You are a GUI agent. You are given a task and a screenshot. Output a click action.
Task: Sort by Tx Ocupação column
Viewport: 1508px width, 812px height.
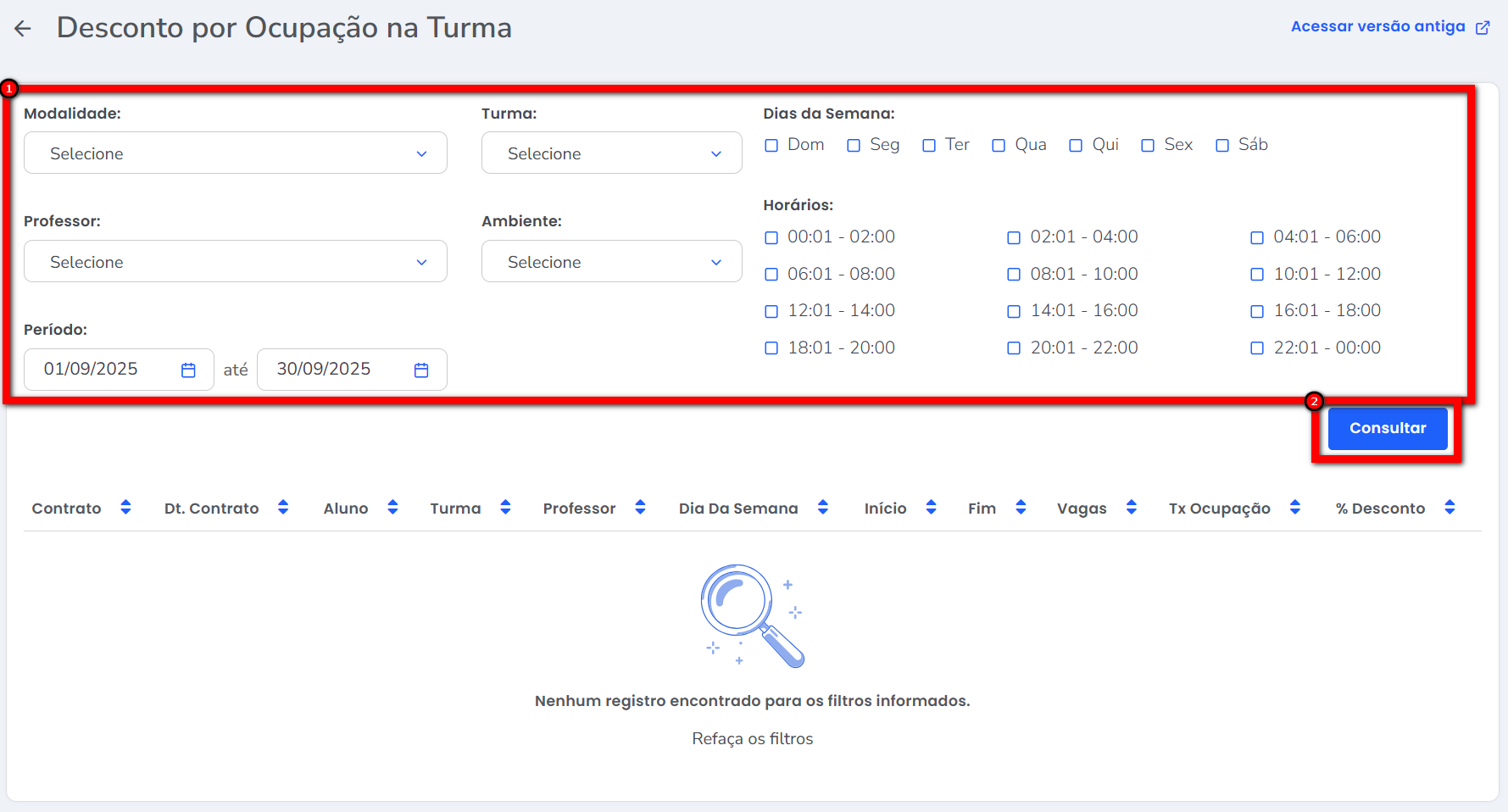(x=1294, y=508)
